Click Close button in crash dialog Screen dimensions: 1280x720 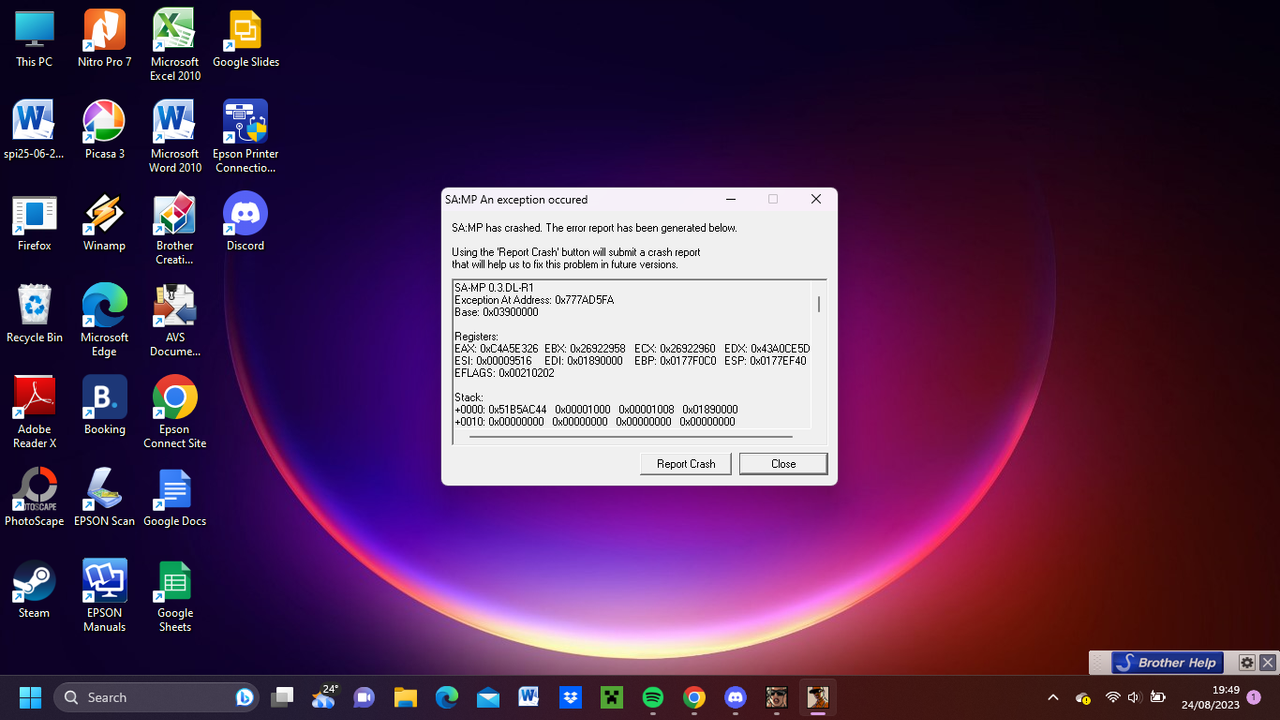coord(783,464)
